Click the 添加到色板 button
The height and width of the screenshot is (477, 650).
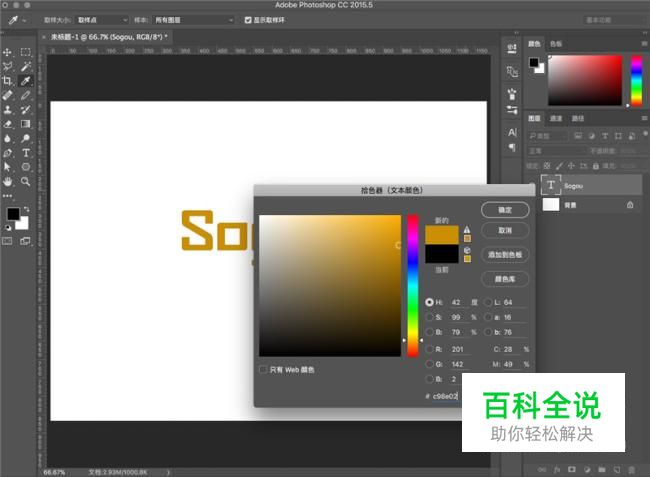click(x=504, y=255)
